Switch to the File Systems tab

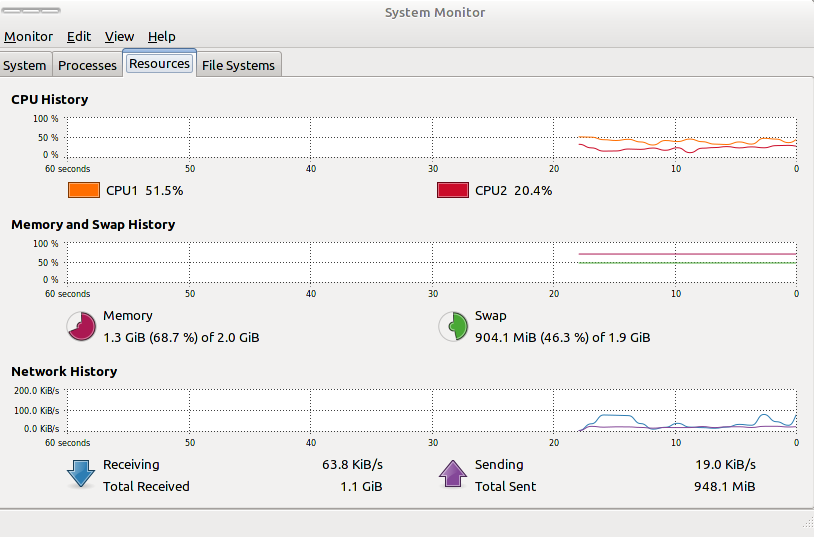238,65
